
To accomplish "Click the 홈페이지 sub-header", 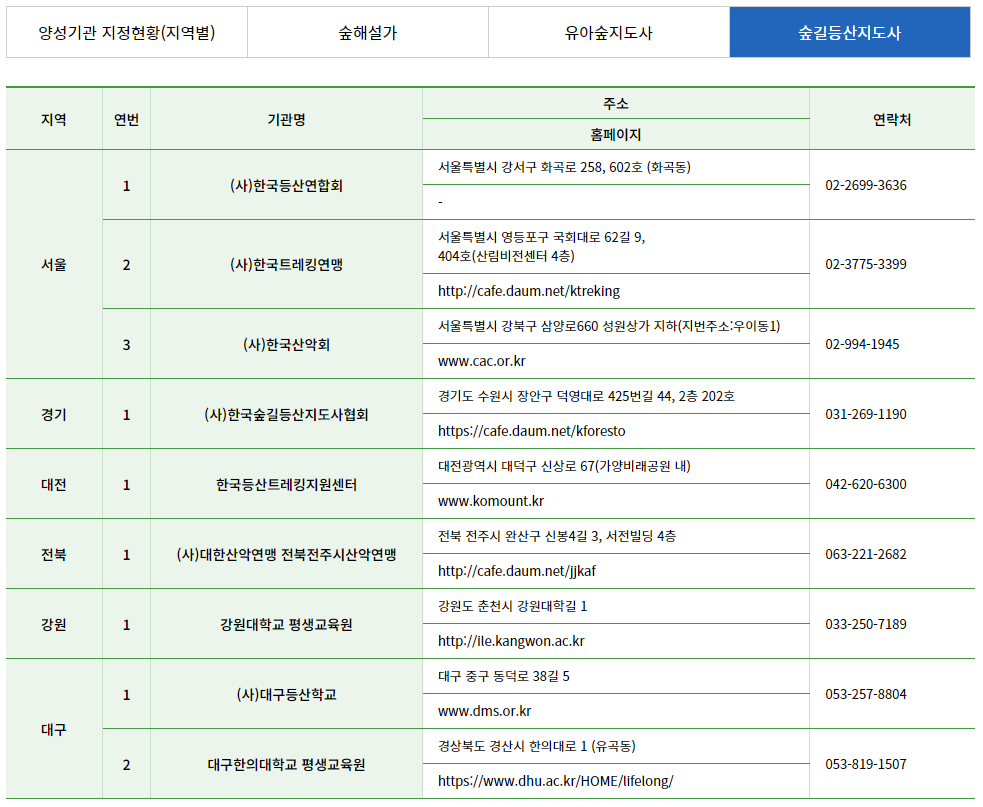I will pyautogui.click(x=616, y=134).
